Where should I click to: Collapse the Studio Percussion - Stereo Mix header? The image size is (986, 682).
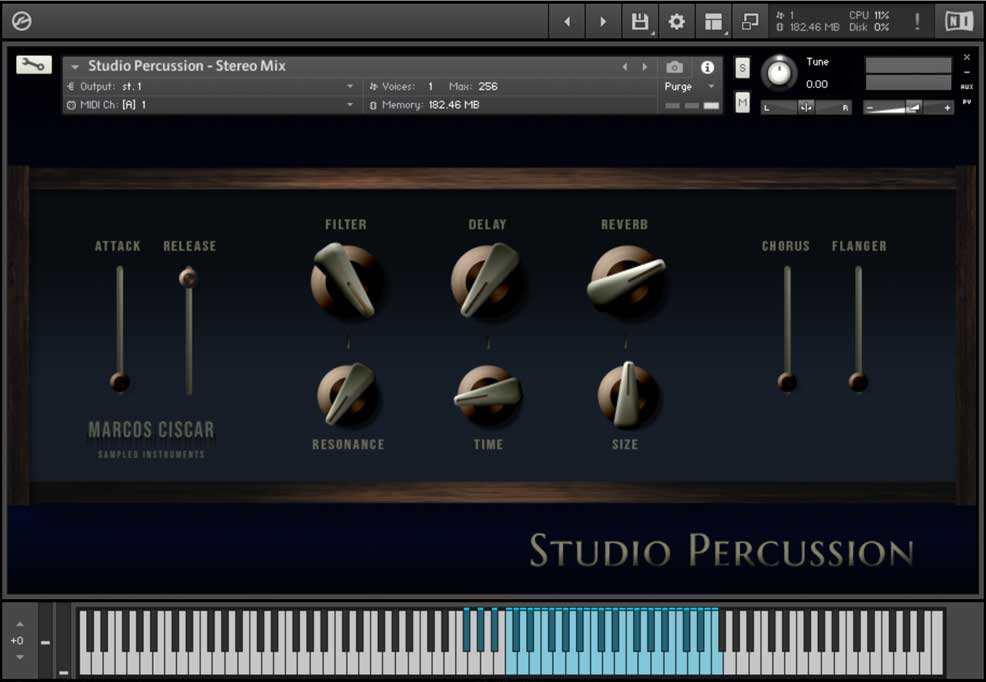[x=76, y=66]
